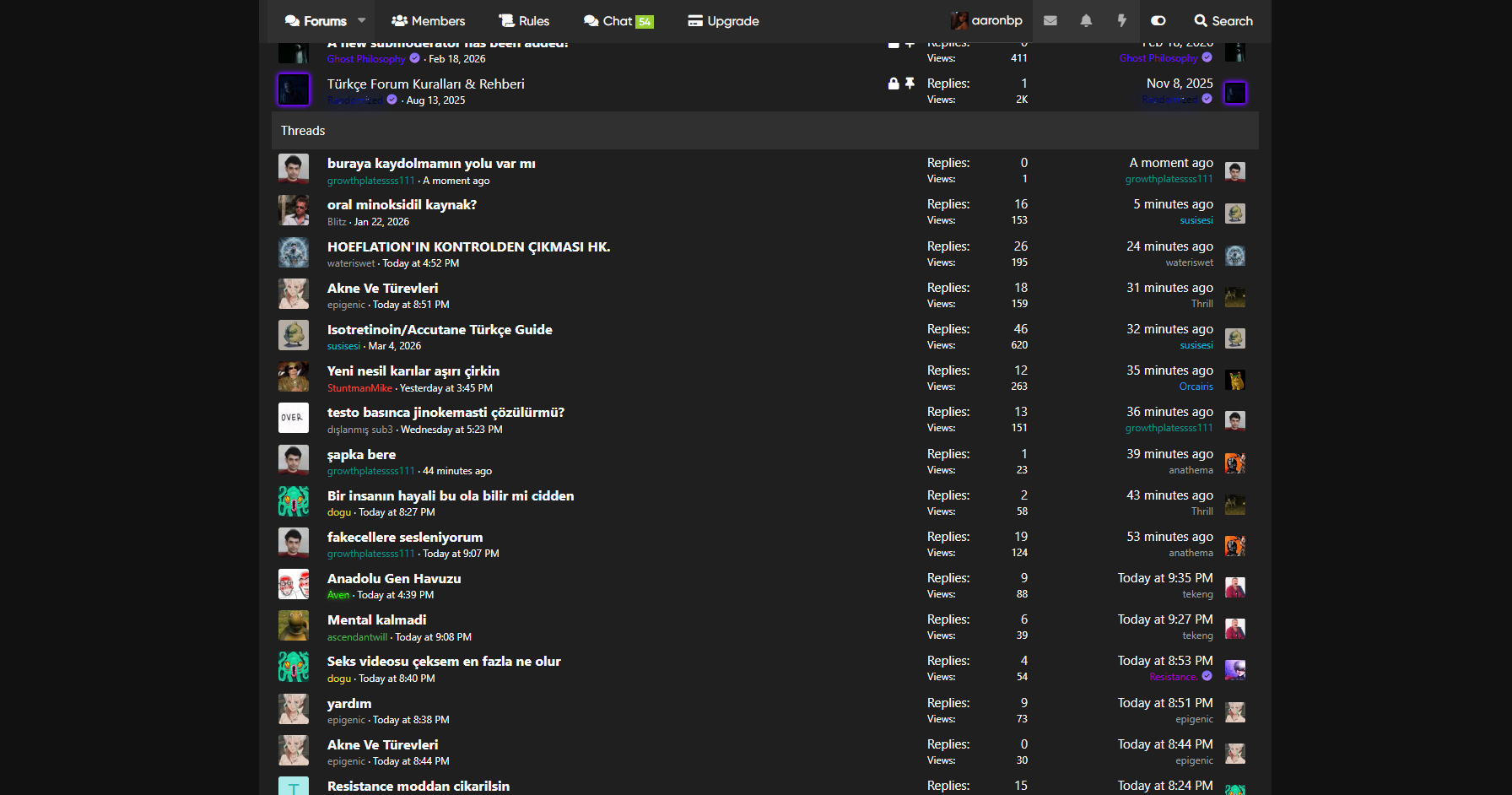Image resolution: width=1512 pixels, height=795 pixels.
Task: Open thread 'oral minoksidil kaynak?'
Action: [402, 205]
